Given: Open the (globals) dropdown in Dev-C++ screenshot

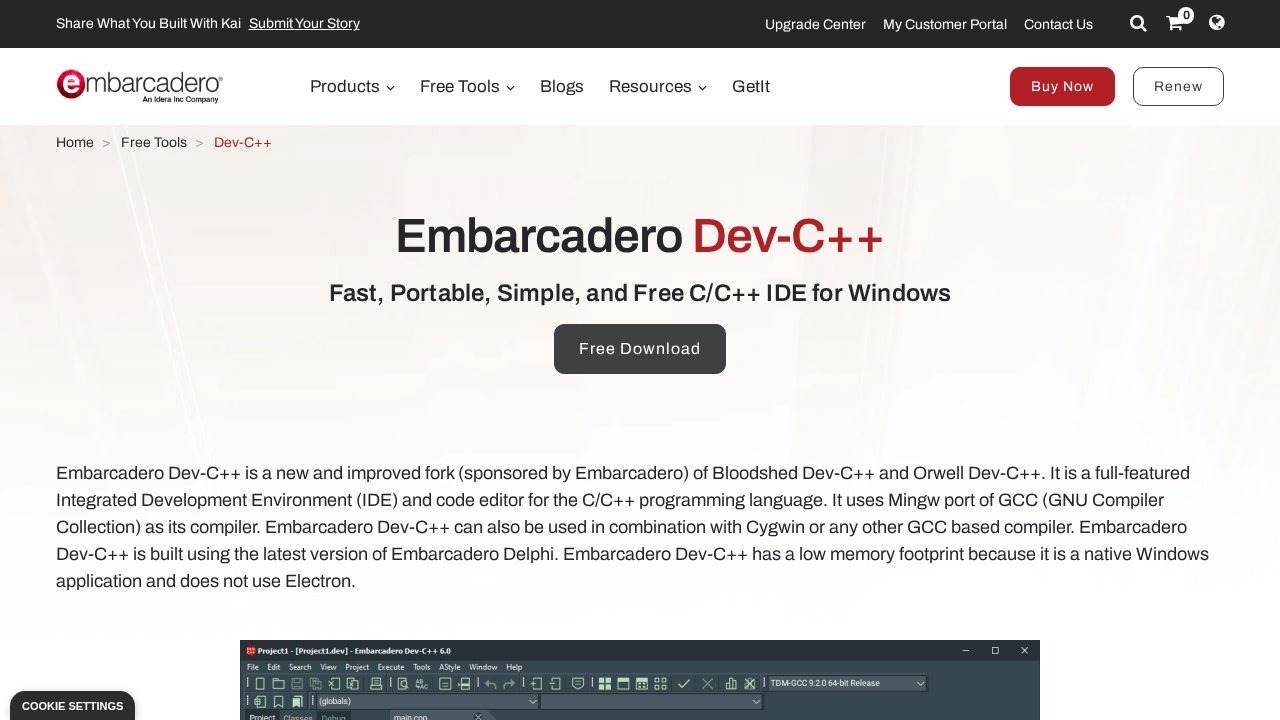Looking at the screenshot, I should coord(428,702).
